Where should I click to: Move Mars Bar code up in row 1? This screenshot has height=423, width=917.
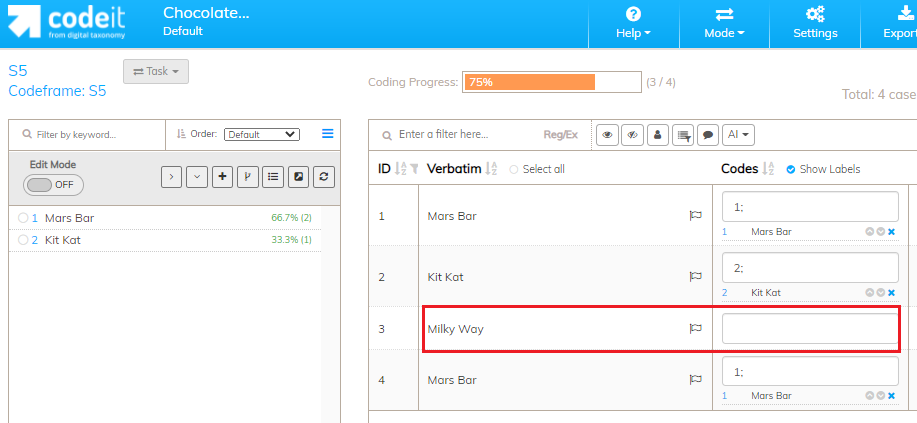870,232
